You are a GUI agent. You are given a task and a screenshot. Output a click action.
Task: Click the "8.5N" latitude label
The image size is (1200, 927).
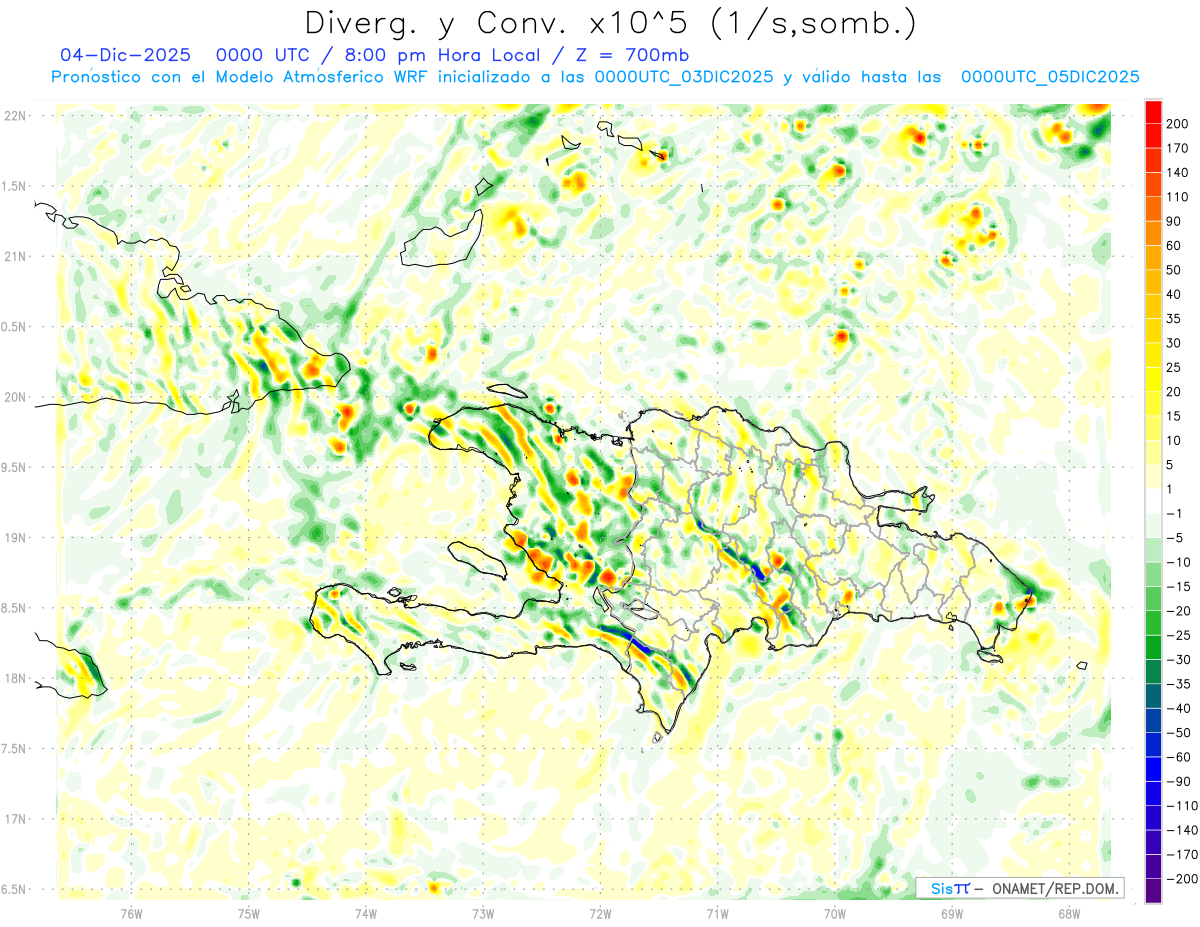(15, 608)
